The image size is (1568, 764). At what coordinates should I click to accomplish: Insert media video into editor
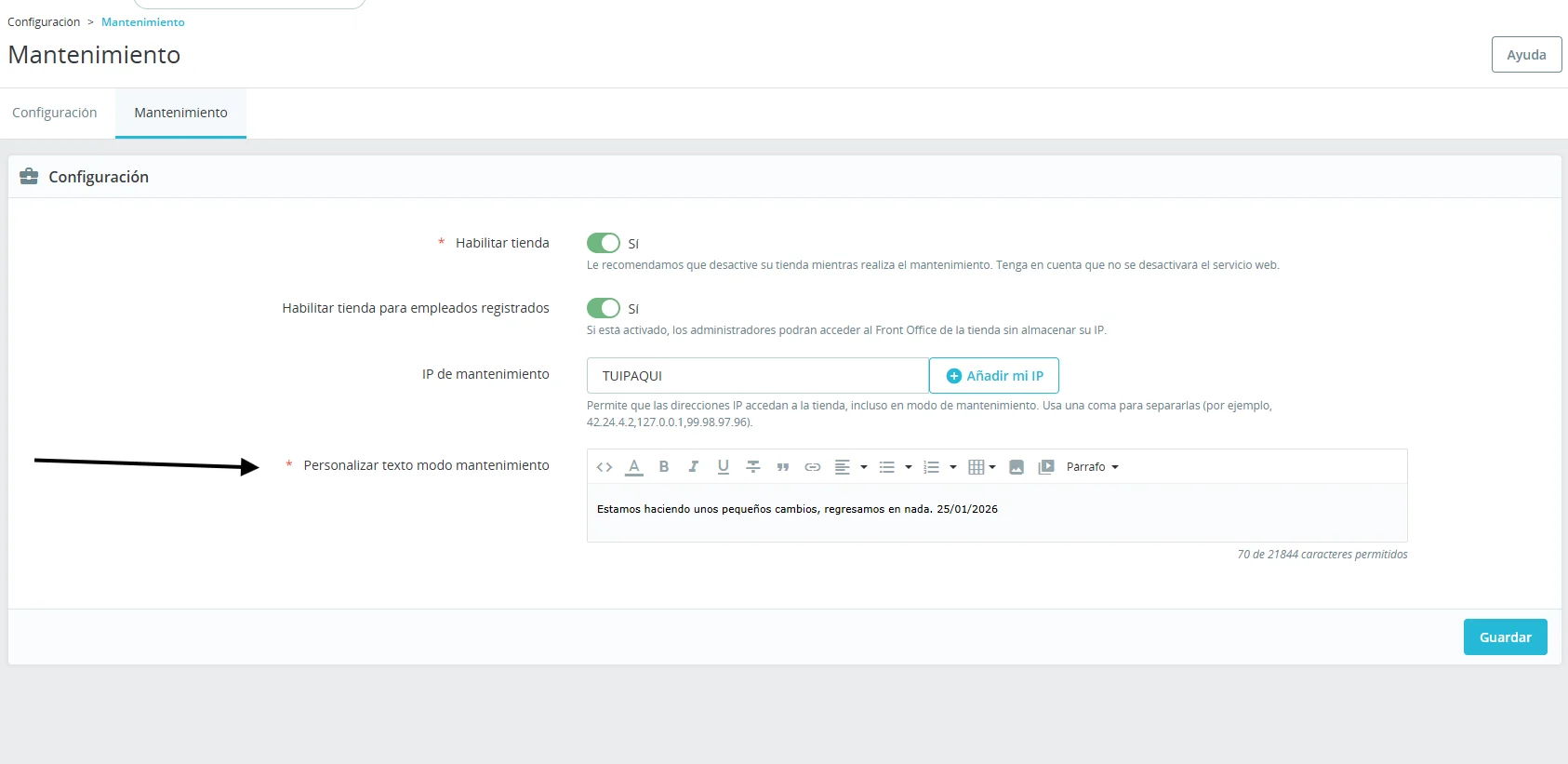click(1046, 467)
